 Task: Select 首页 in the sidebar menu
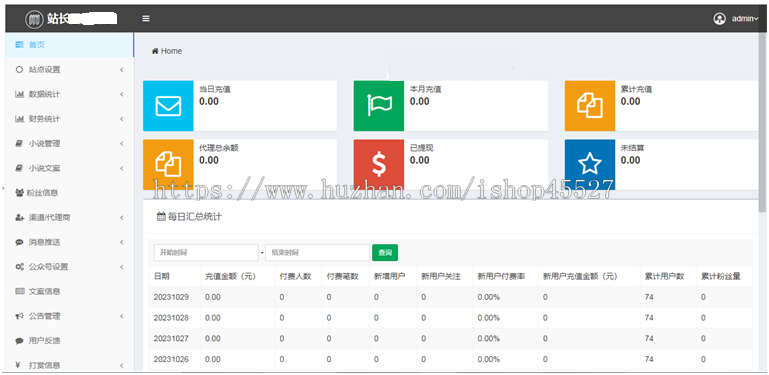point(69,45)
